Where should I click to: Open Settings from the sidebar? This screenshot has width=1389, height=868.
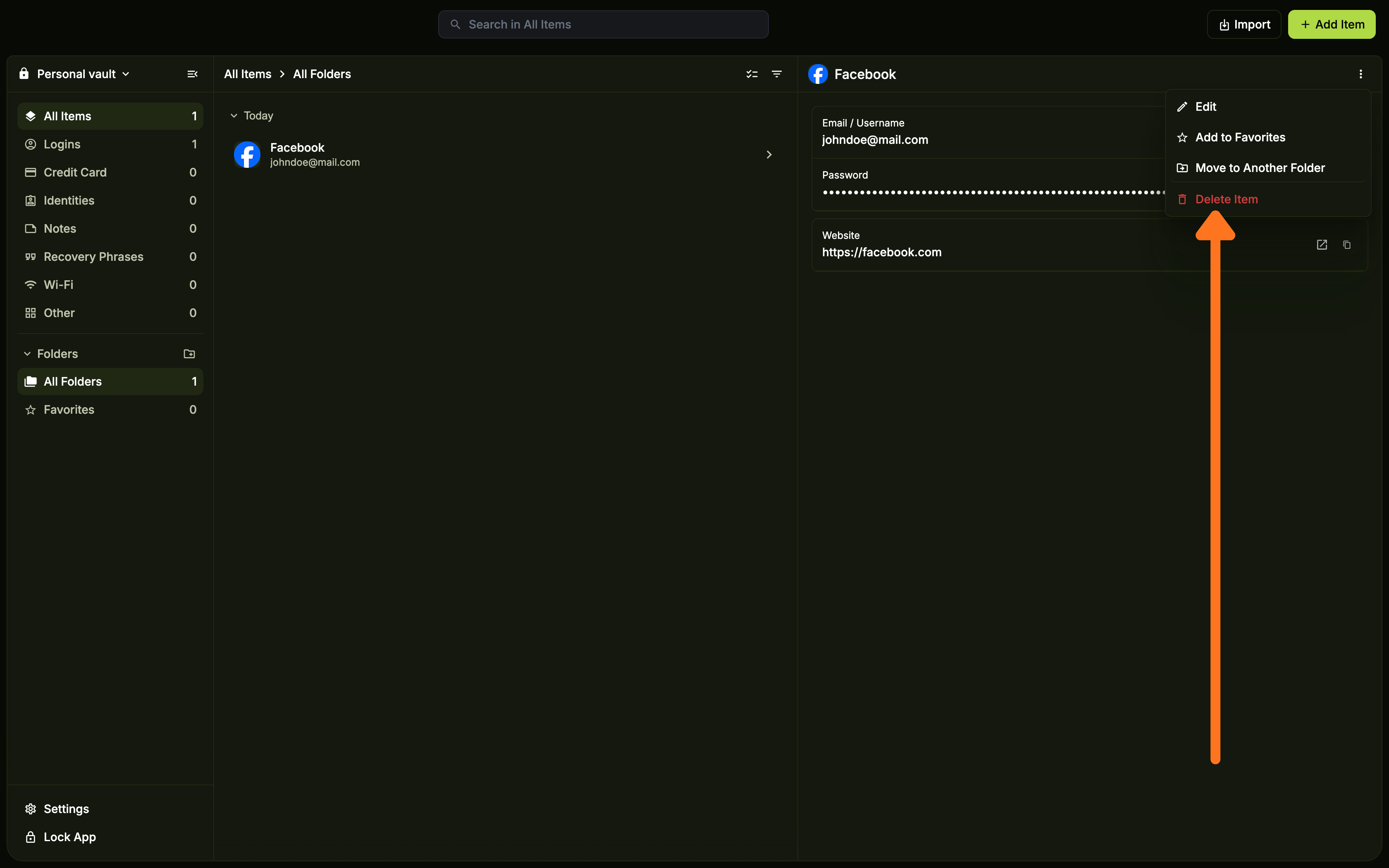pyautogui.click(x=66, y=808)
